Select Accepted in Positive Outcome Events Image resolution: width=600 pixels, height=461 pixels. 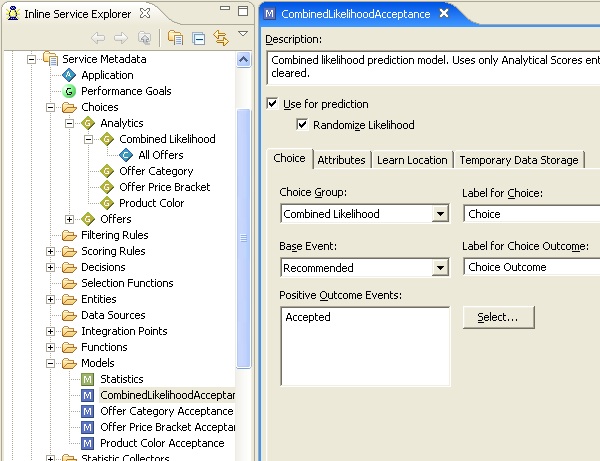[308, 317]
